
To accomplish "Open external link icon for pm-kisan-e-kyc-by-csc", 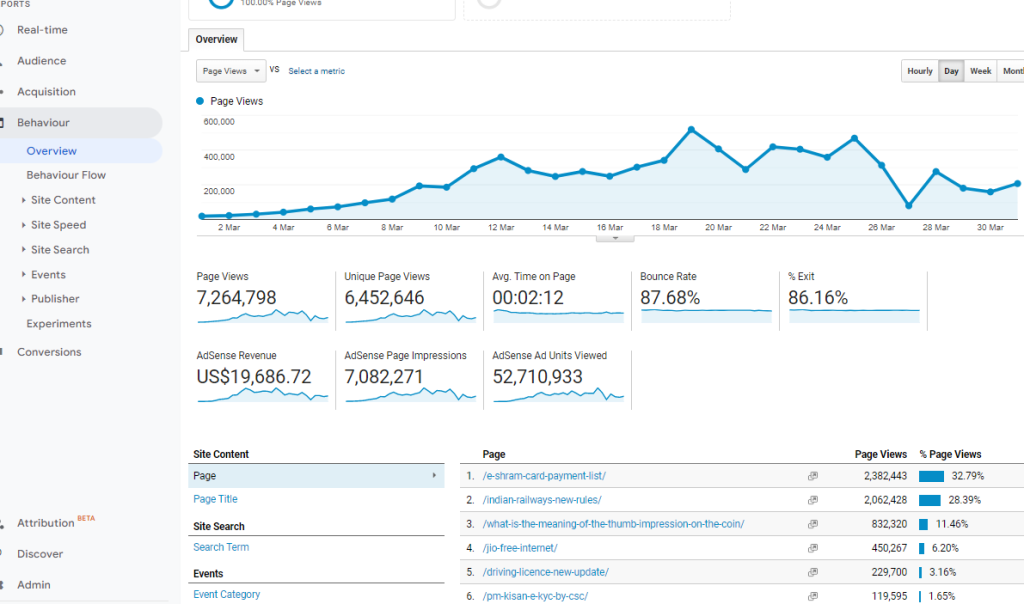I will pyautogui.click(x=813, y=596).
